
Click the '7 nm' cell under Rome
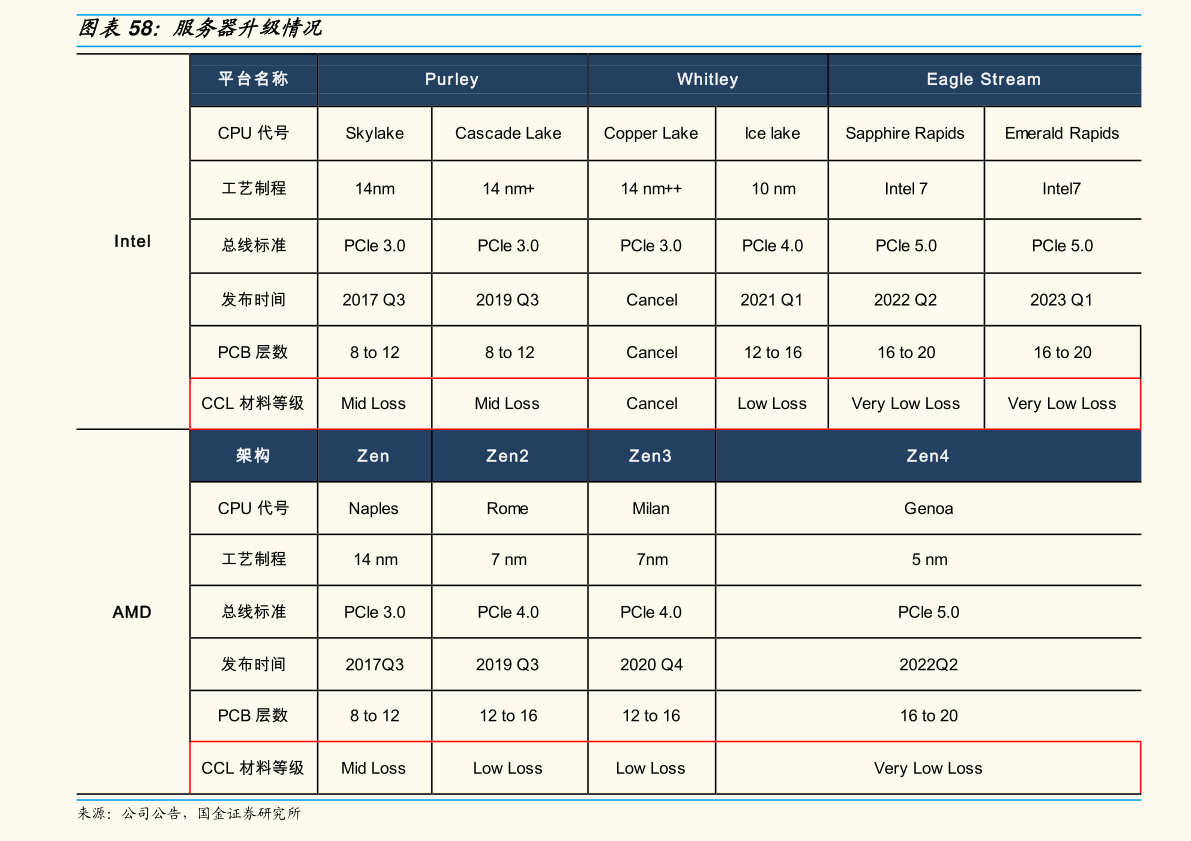coord(508,560)
